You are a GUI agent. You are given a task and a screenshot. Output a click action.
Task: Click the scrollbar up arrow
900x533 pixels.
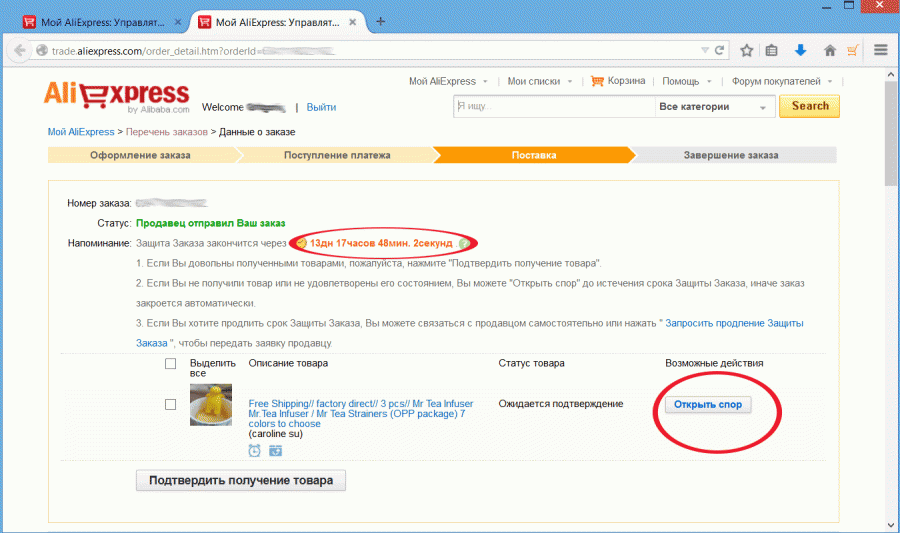(x=891, y=75)
